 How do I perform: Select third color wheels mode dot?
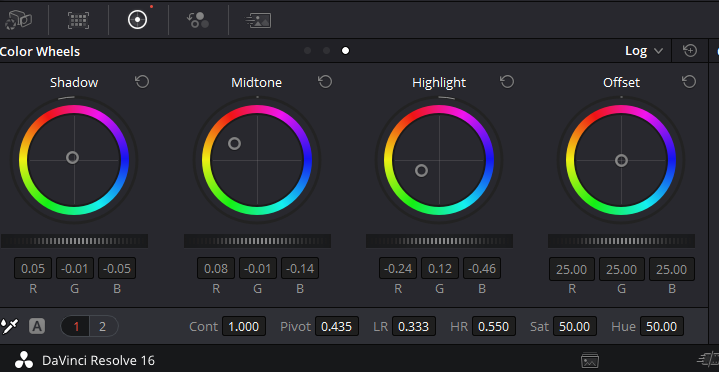coord(345,50)
